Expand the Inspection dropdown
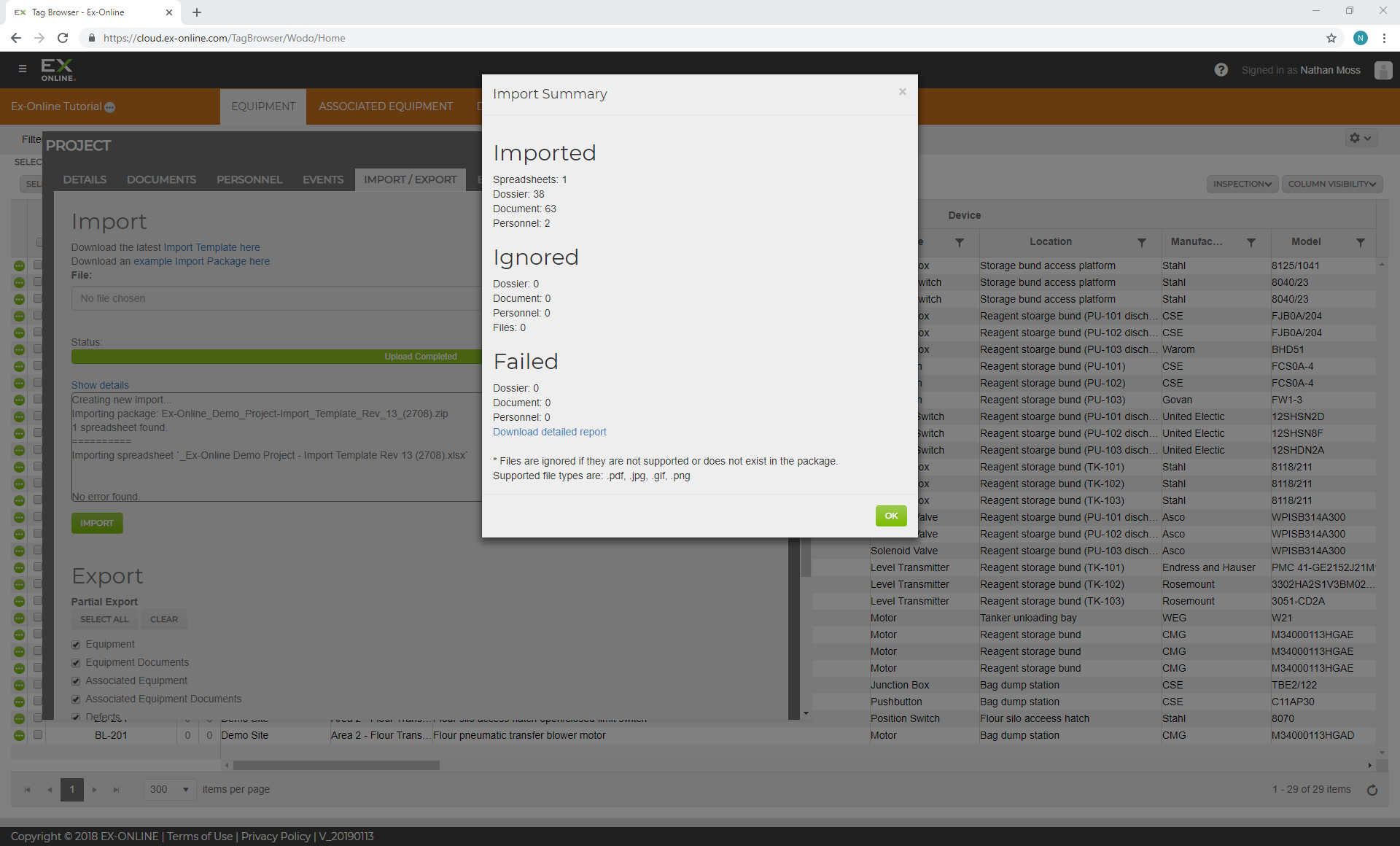 [x=1242, y=184]
